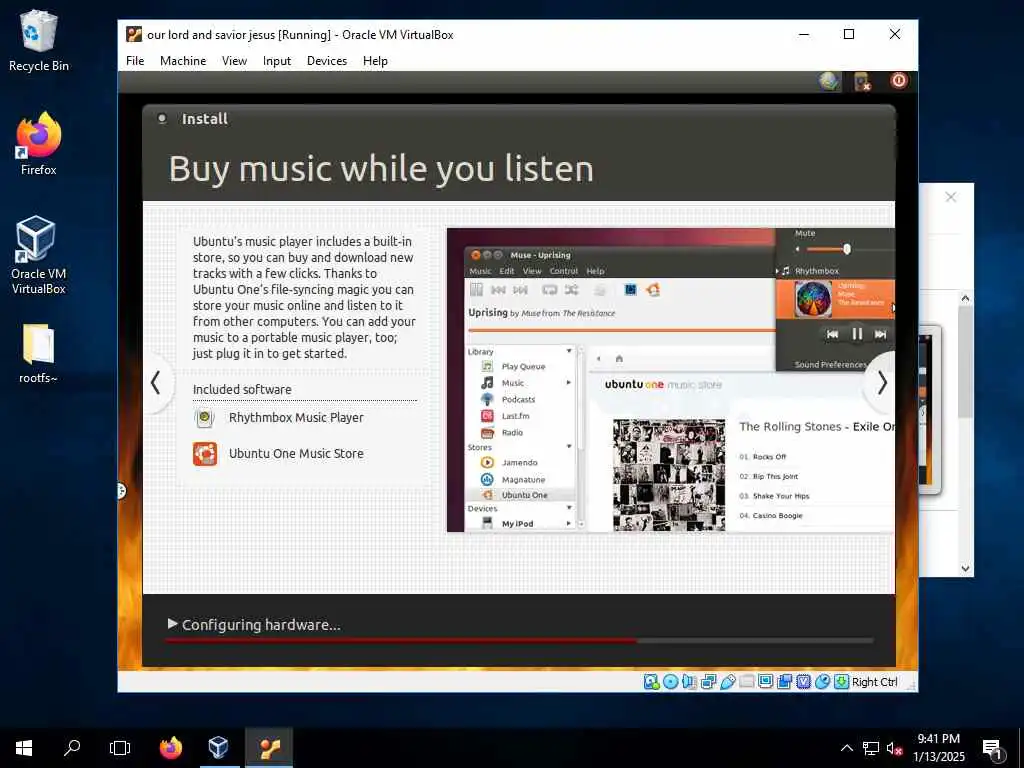Show hidden system tray icons
The height and width of the screenshot is (768, 1024).
(x=846, y=748)
